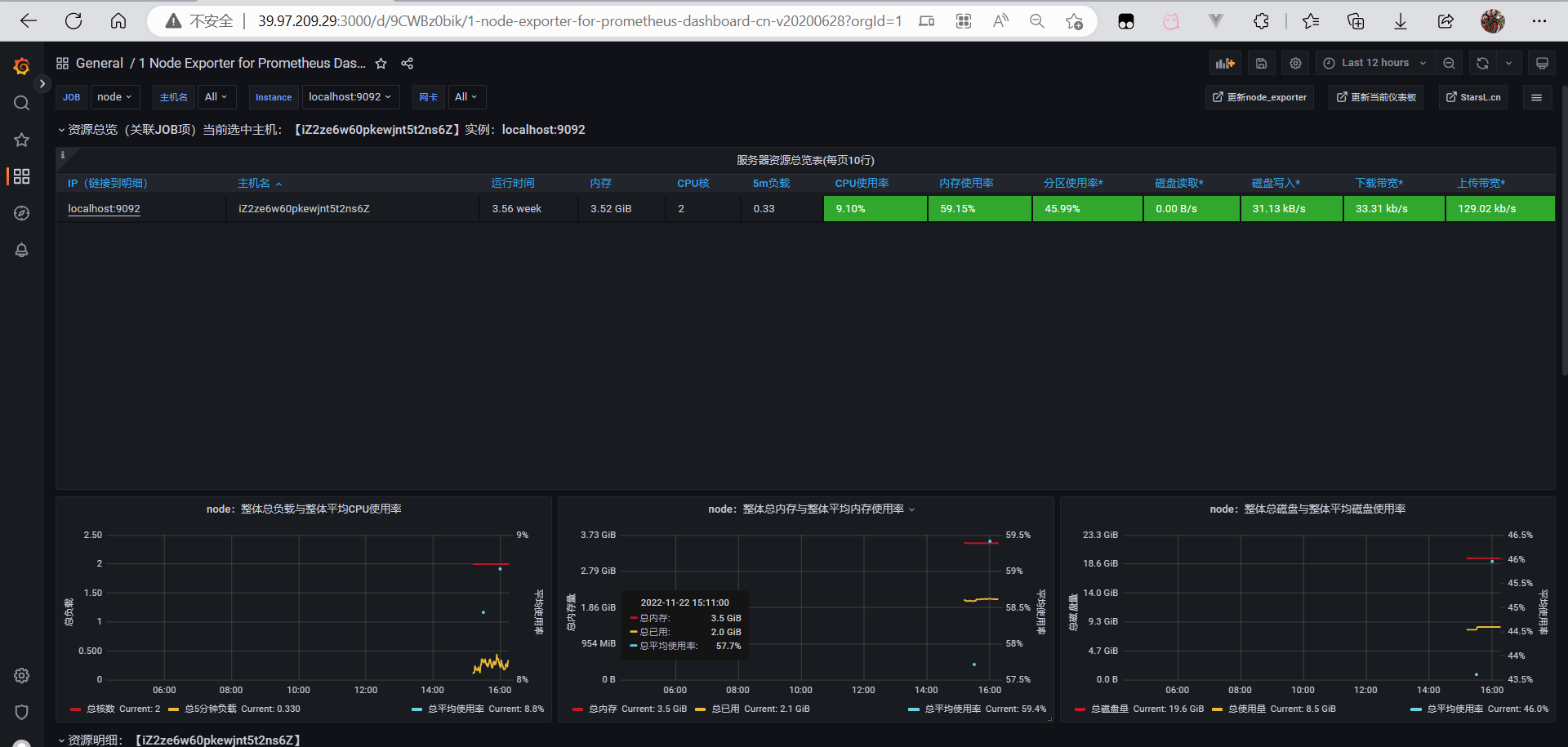Open Configuration gear in sidebar
The width and height of the screenshot is (1568, 747).
pos(22,675)
